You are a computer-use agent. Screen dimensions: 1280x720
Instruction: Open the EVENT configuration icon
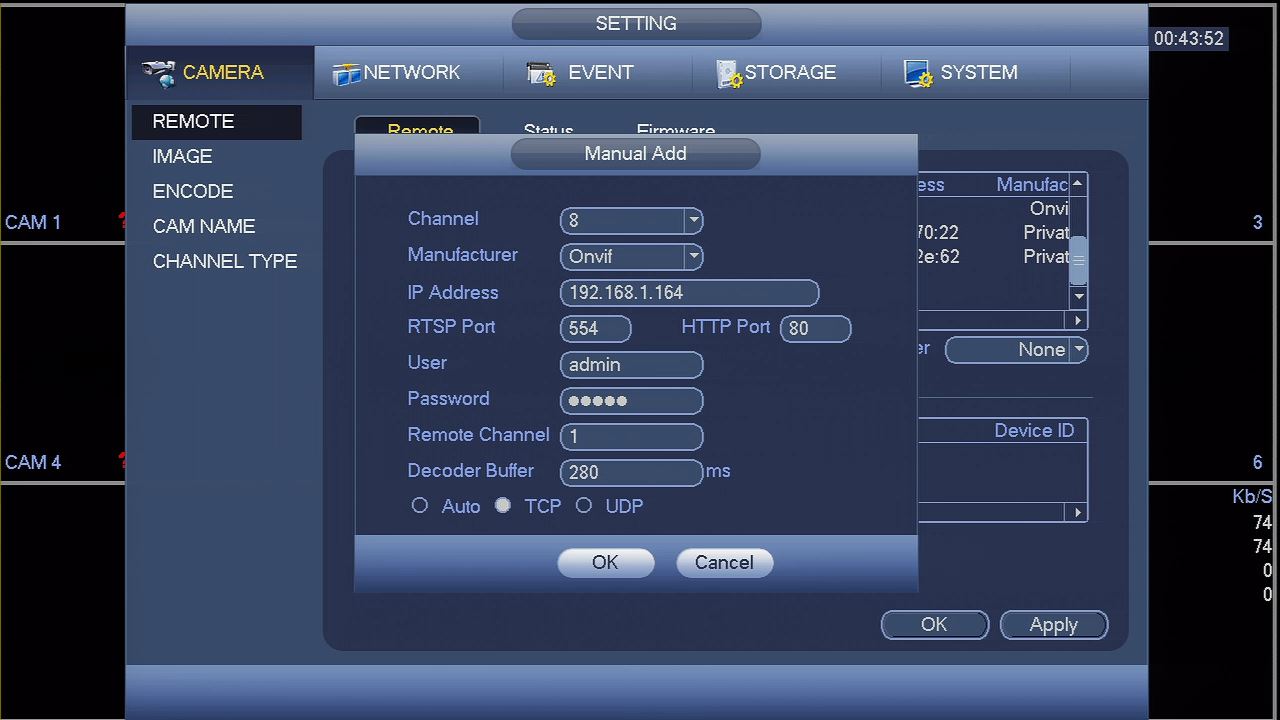540,71
